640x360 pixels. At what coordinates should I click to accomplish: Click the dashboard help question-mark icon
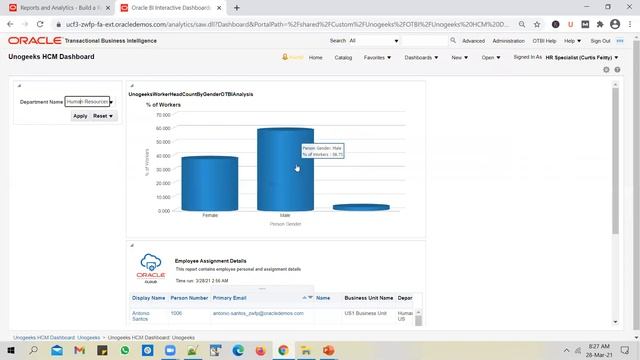click(617, 70)
